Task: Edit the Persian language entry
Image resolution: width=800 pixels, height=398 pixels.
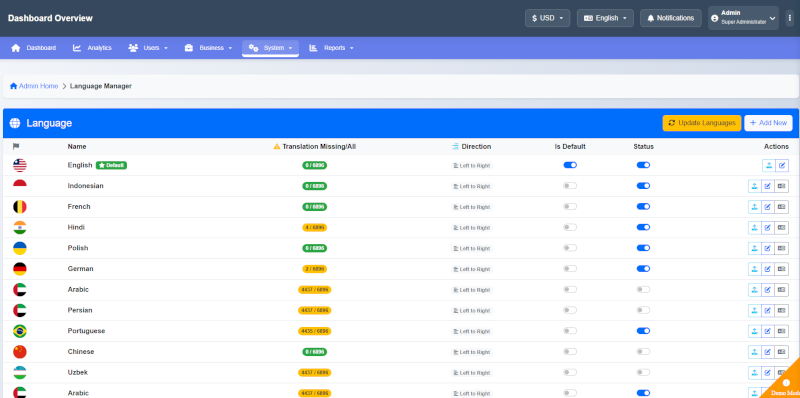Action: point(768,310)
